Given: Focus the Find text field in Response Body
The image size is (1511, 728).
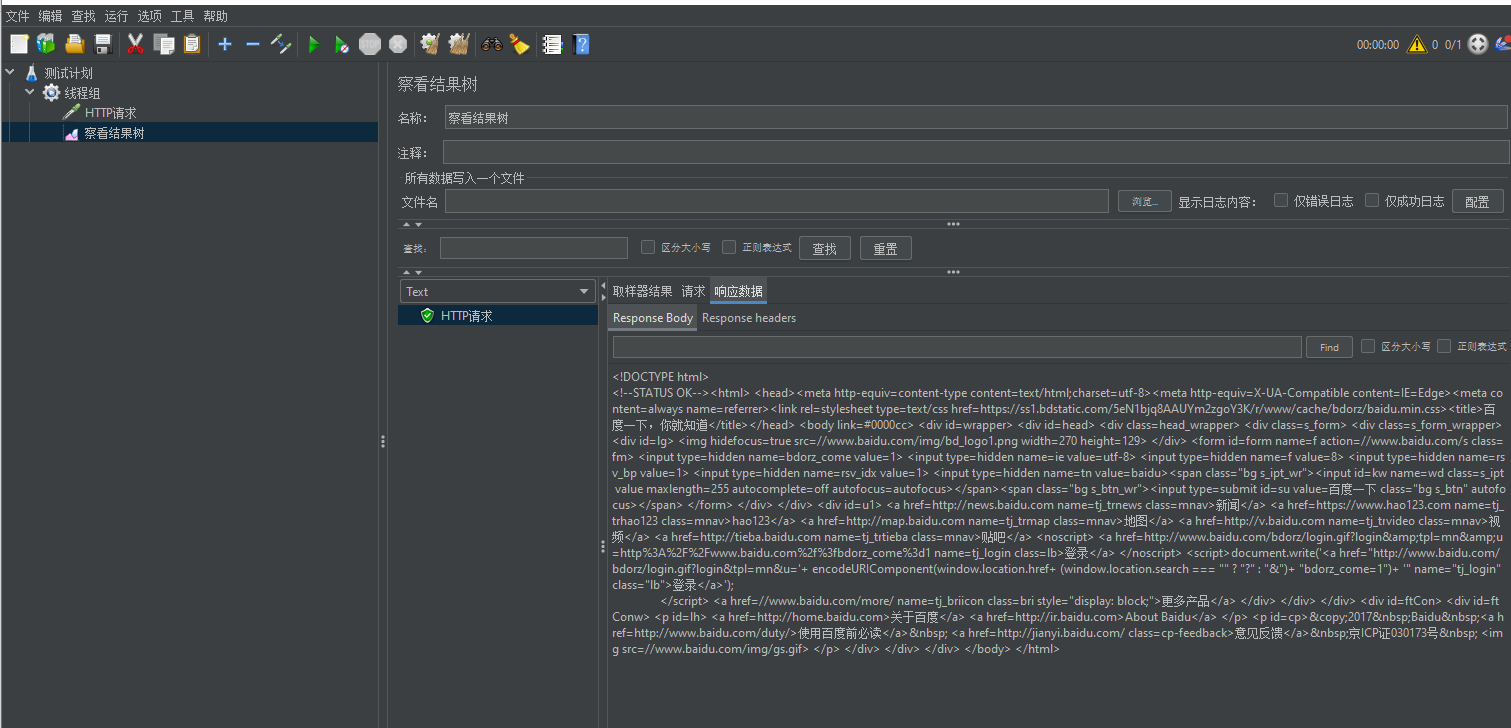Looking at the screenshot, I should point(957,347).
